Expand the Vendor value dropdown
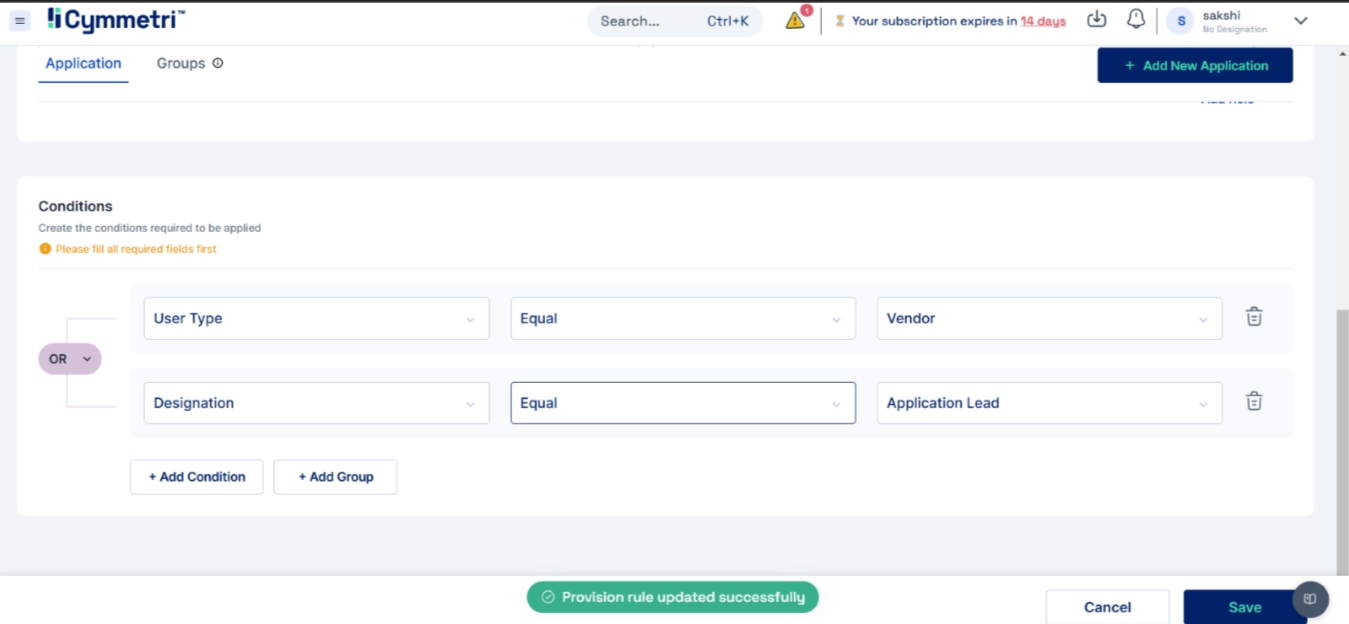1349x624 pixels. (1048, 318)
